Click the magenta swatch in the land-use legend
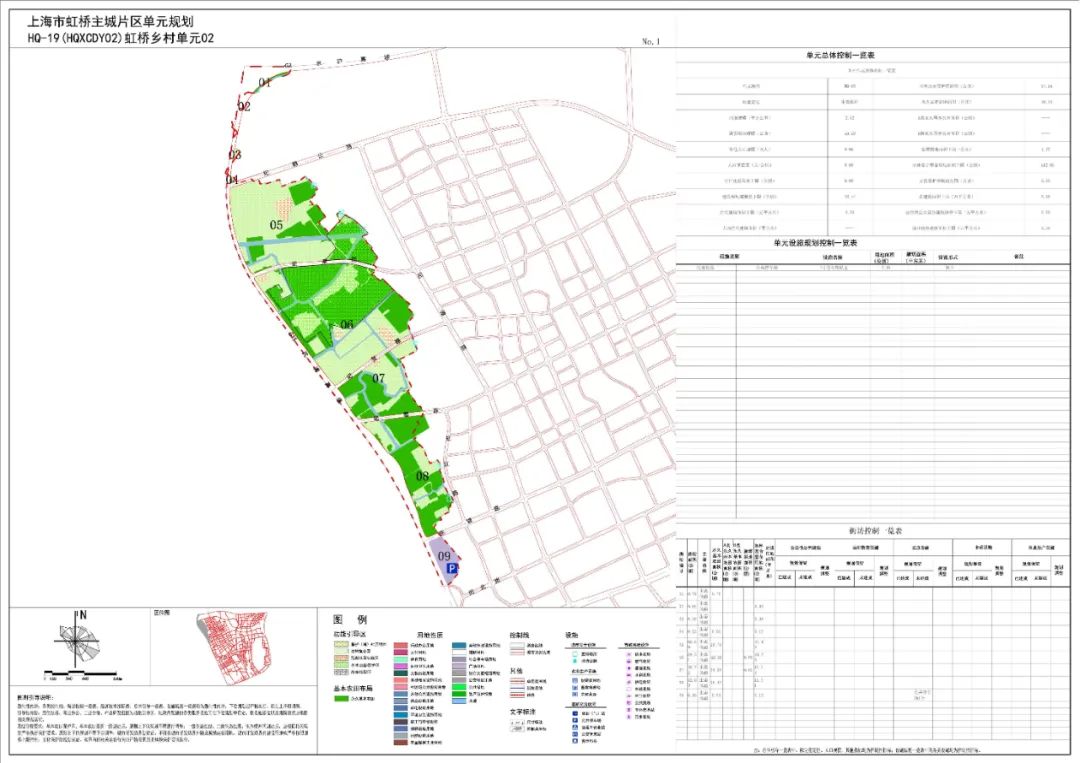 point(400,667)
